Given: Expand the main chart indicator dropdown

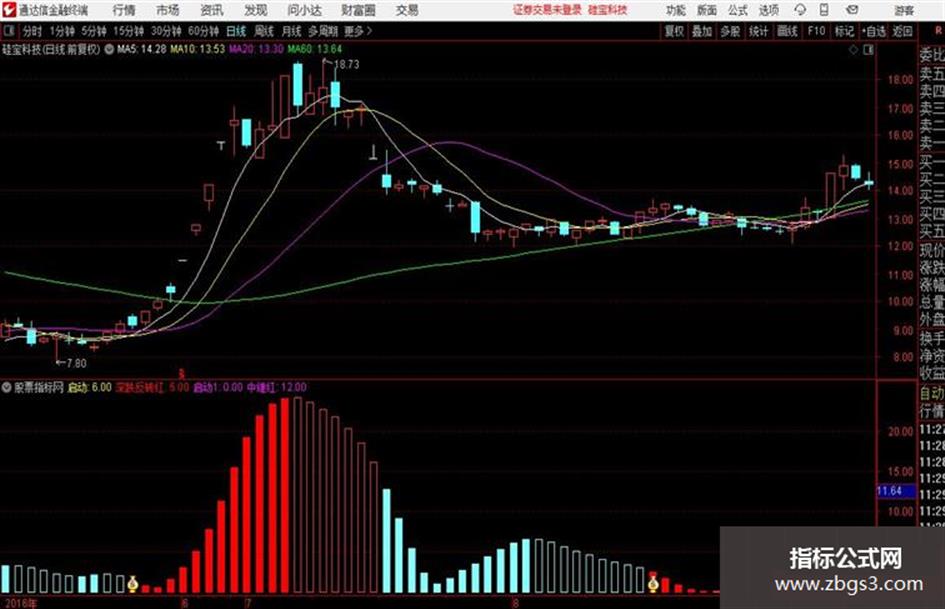Looking at the screenshot, I should tap(109, 49).
